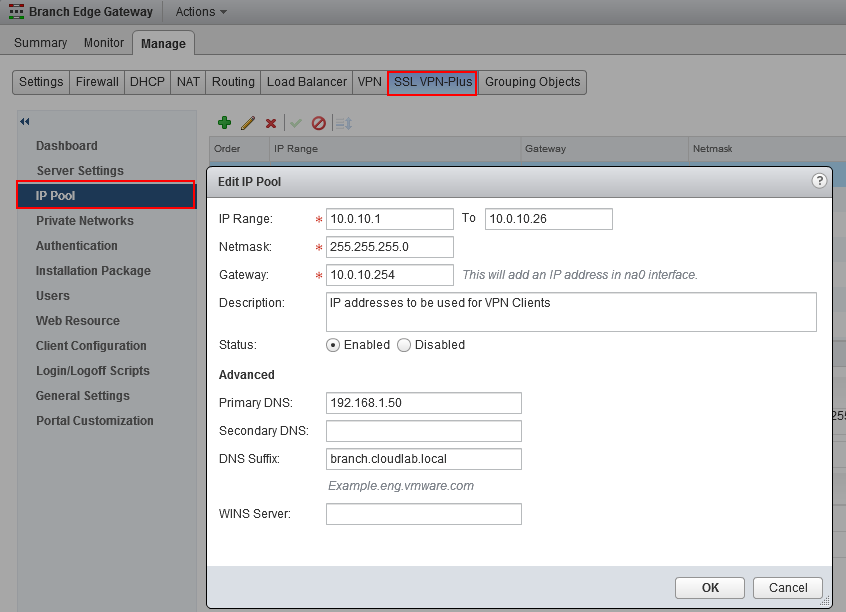Click the Gateway field 10.0.10.254
The width and height of the screenshot is (846, 612).
(390, 275)
